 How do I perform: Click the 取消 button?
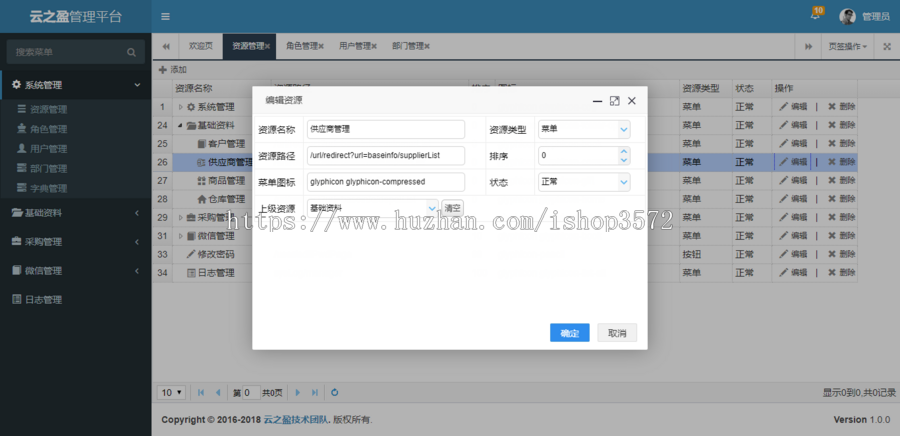[617, 333]
